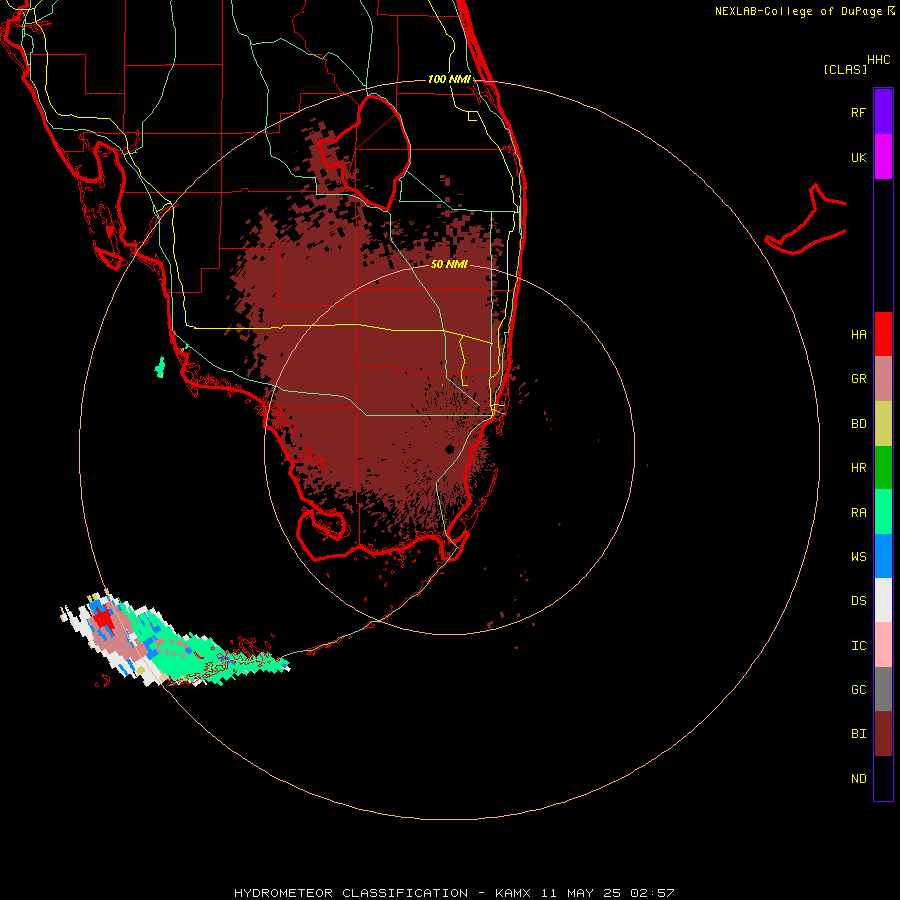Click the RA legend label
The width and height of the screenshot is (900, 900).
859,513
